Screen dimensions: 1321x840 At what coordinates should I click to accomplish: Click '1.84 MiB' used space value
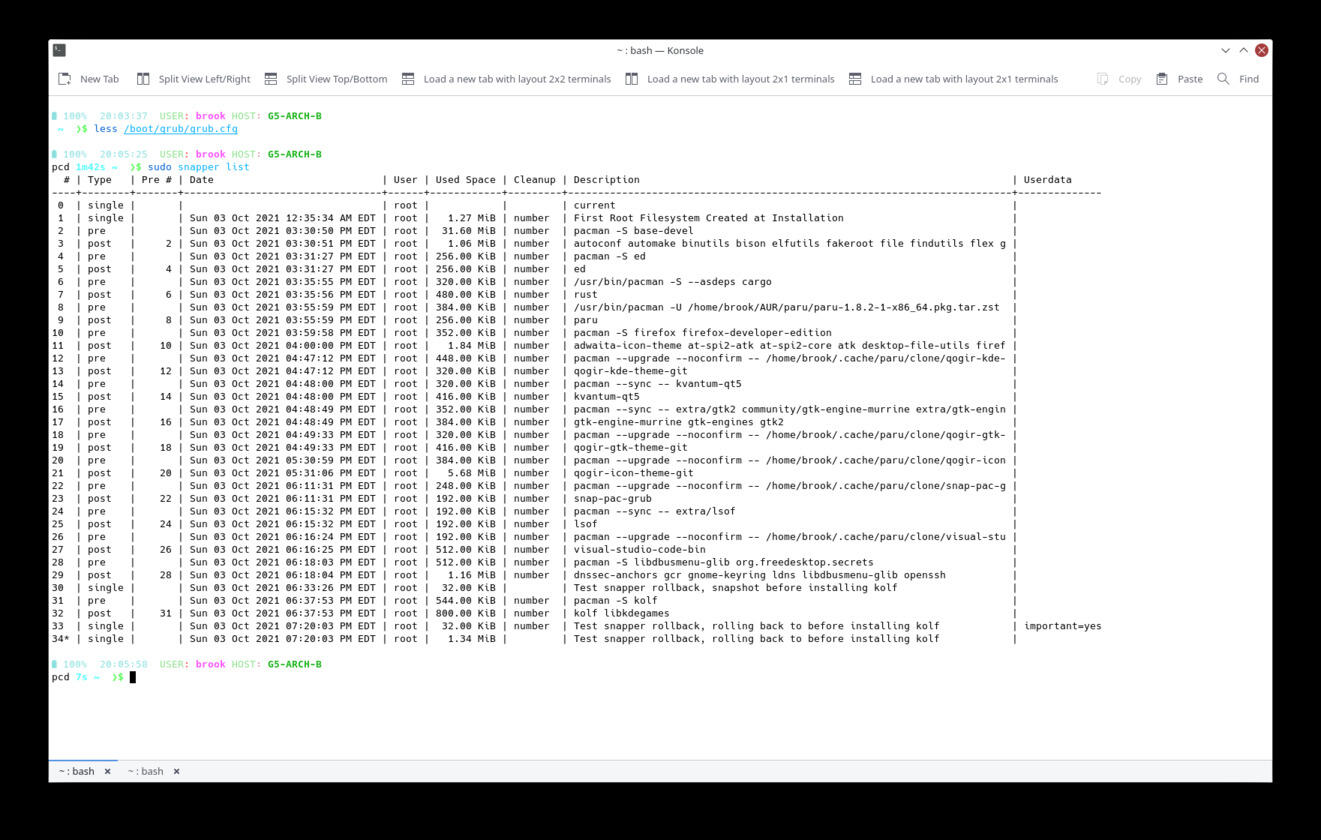coord(471,345)
